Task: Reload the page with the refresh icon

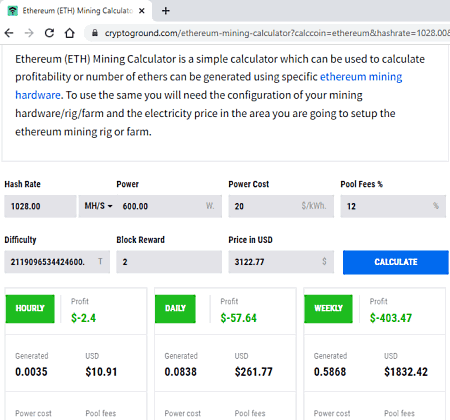Action: (x=49, y=33)
